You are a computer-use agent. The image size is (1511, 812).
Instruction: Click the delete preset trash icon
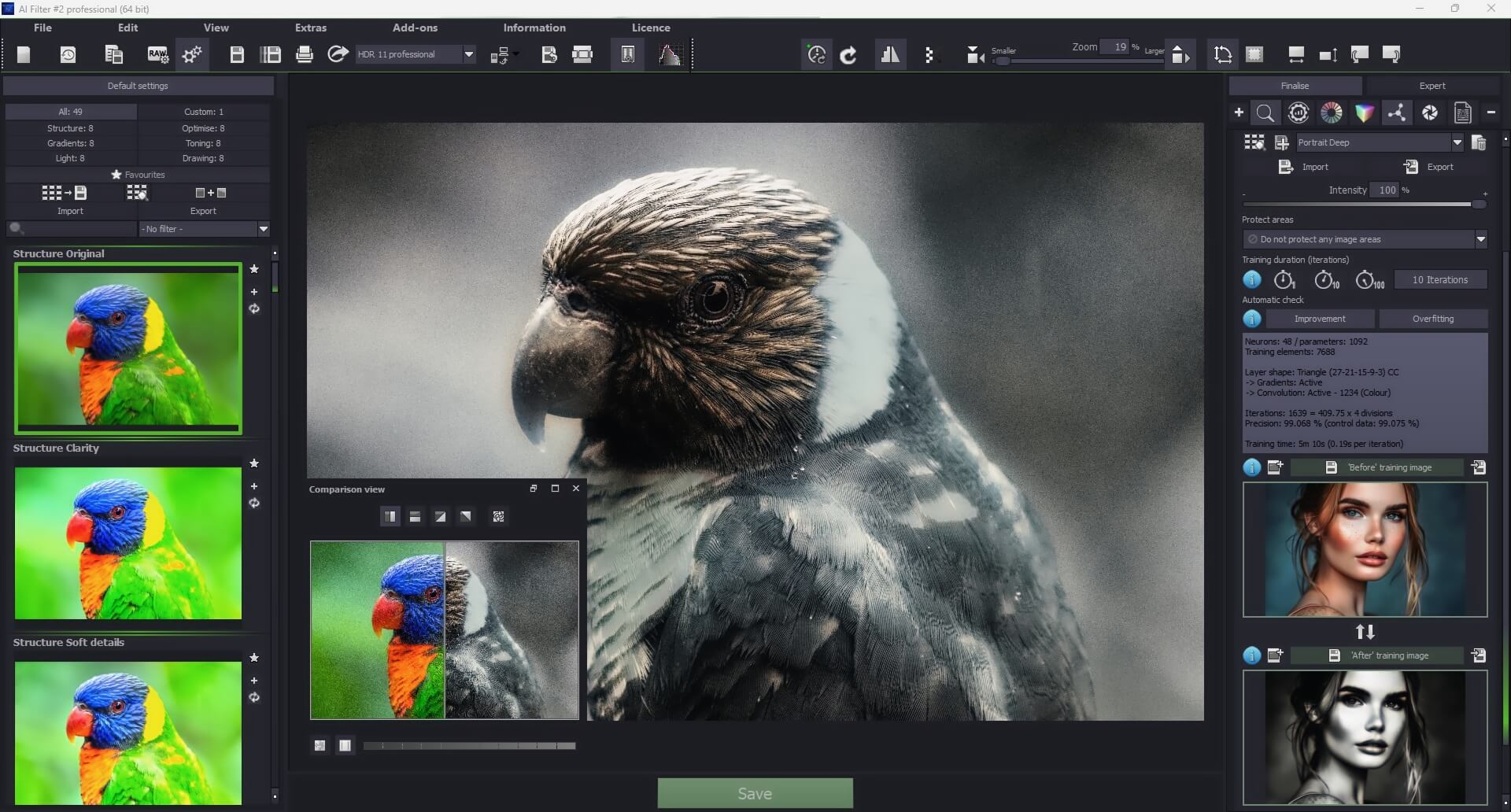[1479, 142]
